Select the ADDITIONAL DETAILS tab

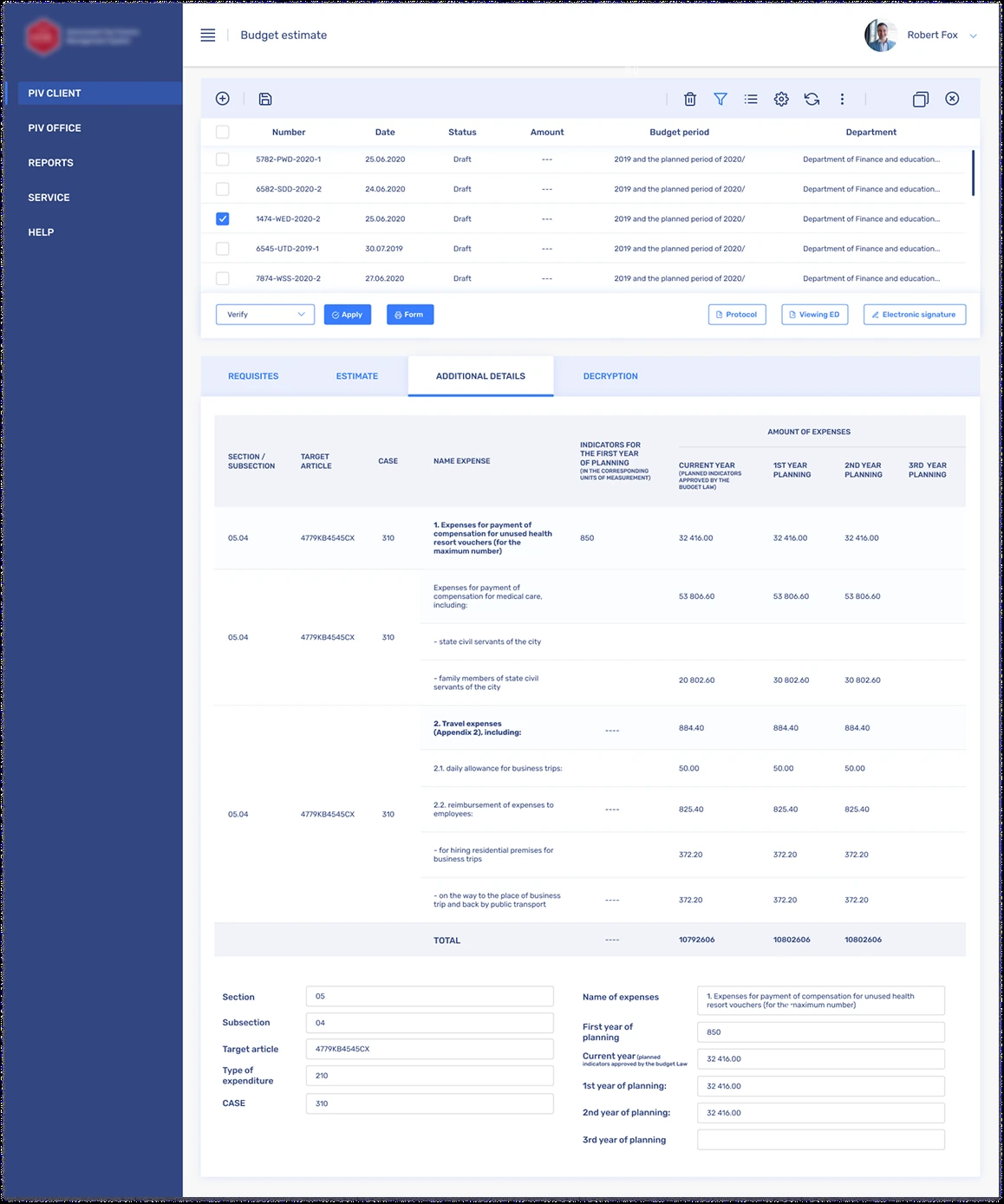(480, 376)
